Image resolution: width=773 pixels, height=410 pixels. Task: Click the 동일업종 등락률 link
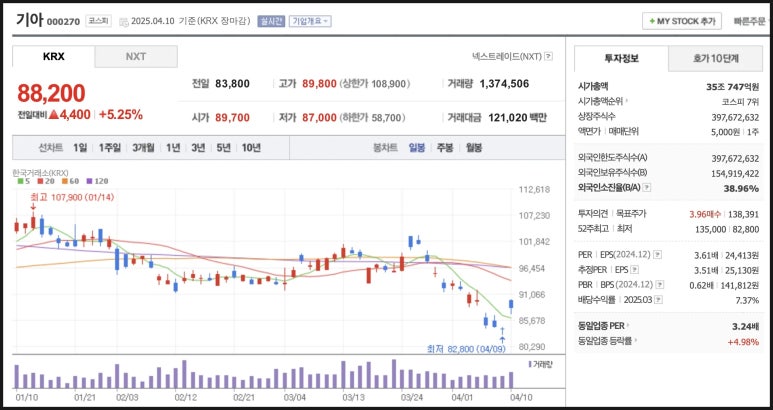[x=605, y=341]
